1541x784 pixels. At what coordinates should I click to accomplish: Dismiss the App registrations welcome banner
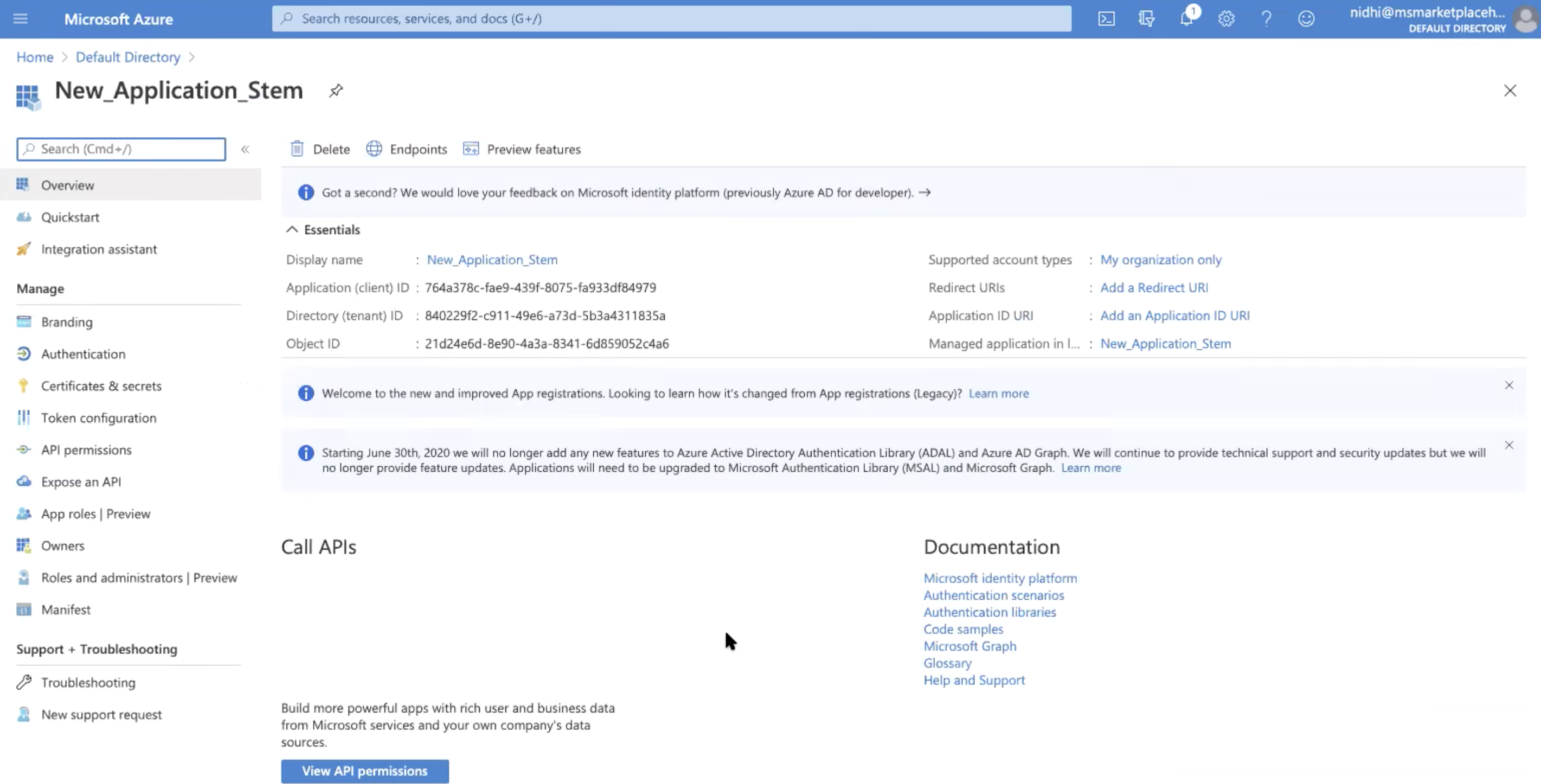pos(1508,385)
